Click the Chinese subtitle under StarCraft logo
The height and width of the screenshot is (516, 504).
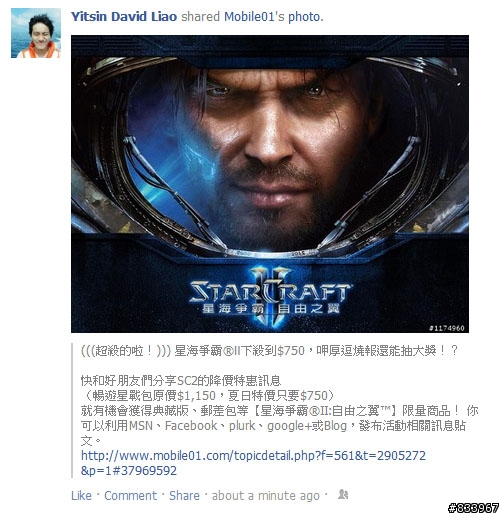coord(271,309)
